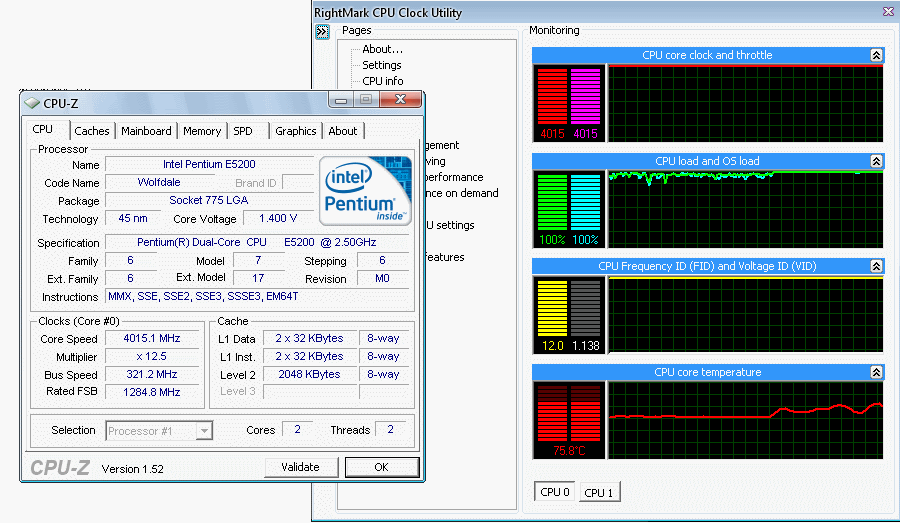Collapse the CPU core temperature panel

(x=876, y=373)
